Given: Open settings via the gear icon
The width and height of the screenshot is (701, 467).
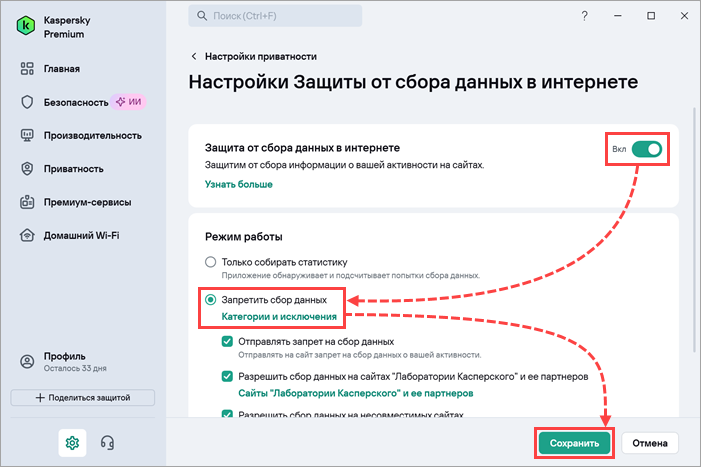Looking at the screenshot, I should point(72,443).
